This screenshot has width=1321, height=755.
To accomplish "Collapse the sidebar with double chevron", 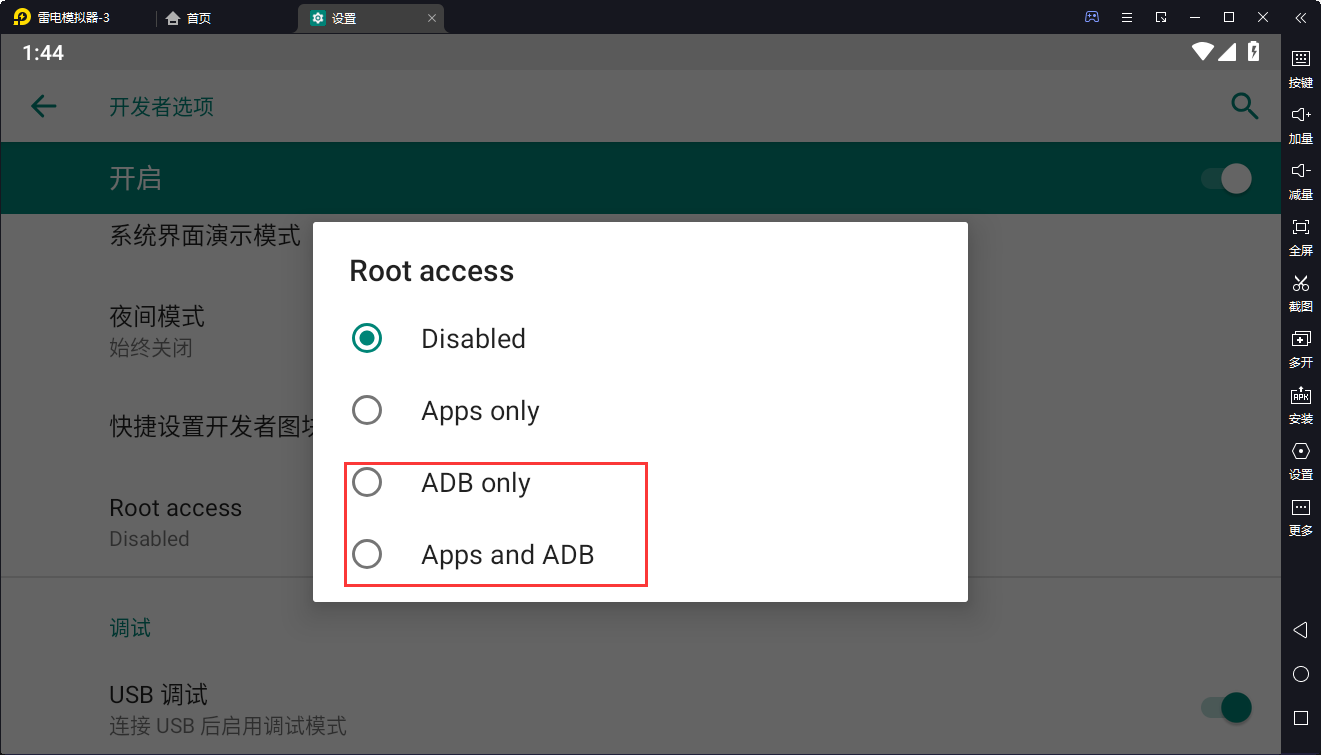I will 1300,17.
